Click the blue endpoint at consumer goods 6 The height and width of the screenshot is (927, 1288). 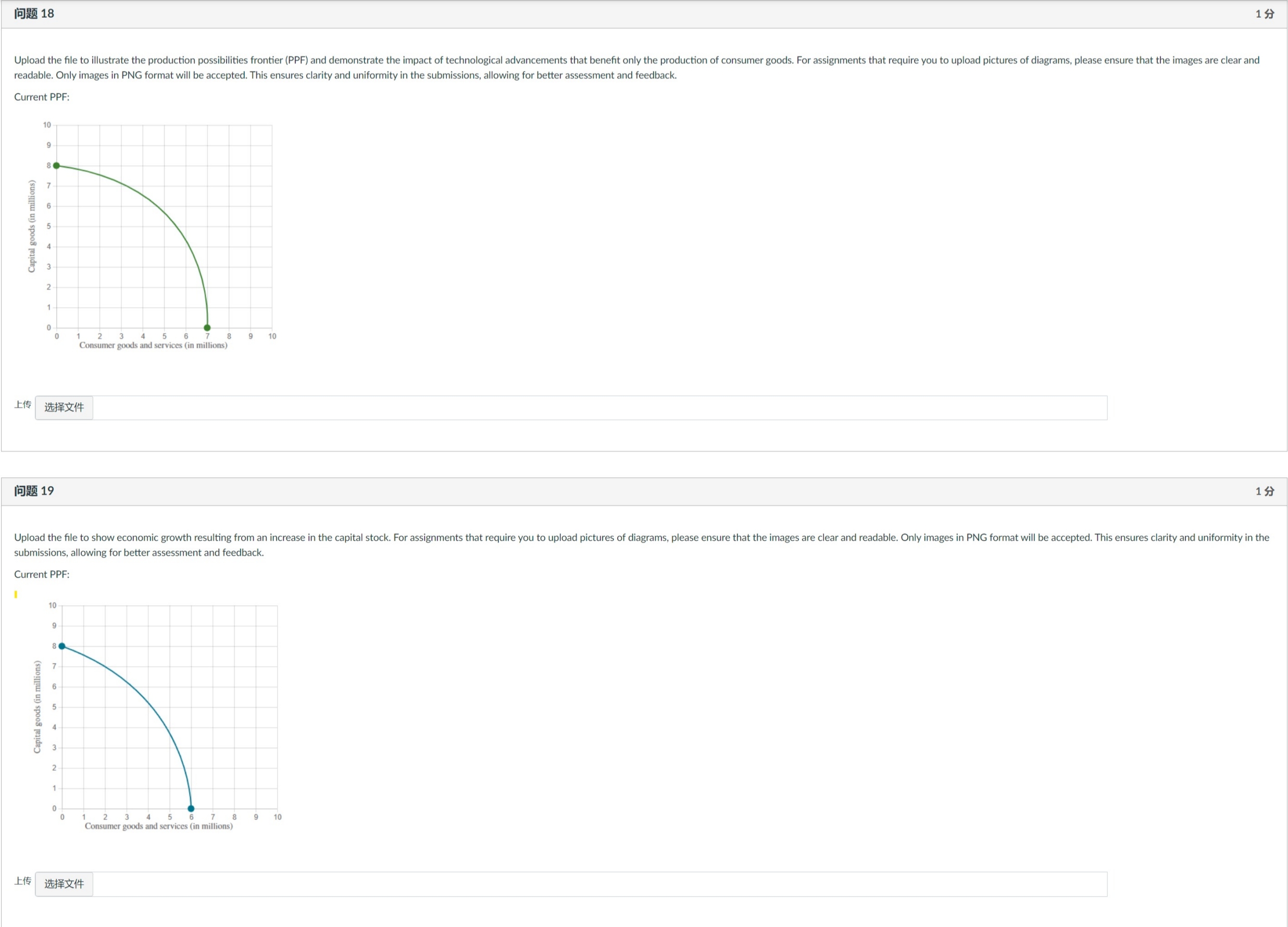coord(191,808)
